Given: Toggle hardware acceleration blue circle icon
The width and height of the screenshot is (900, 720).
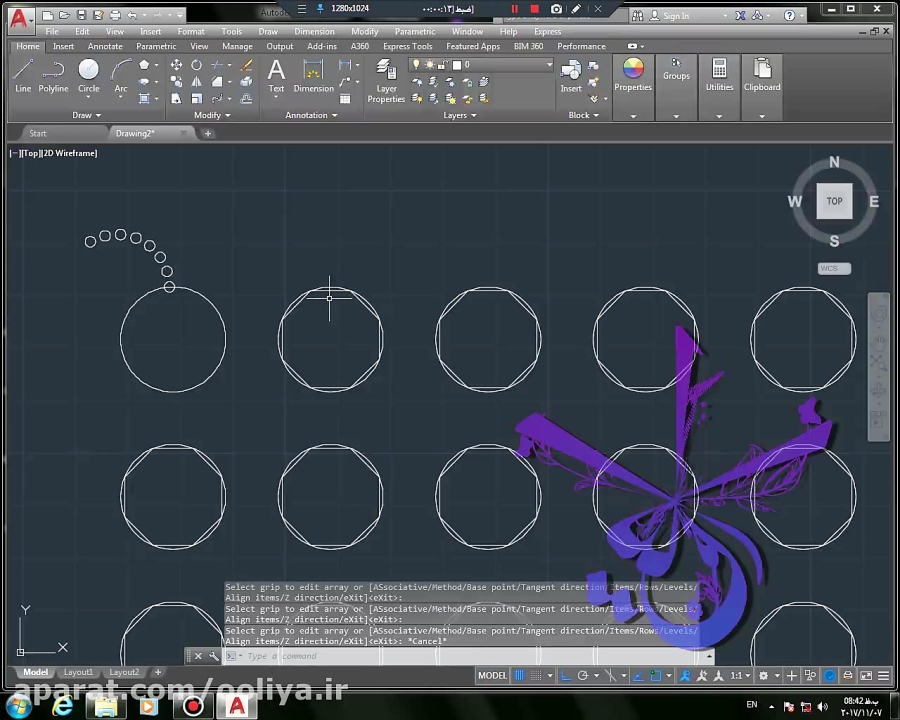Looking at the screenshot, I should click(x=829, y=676).
